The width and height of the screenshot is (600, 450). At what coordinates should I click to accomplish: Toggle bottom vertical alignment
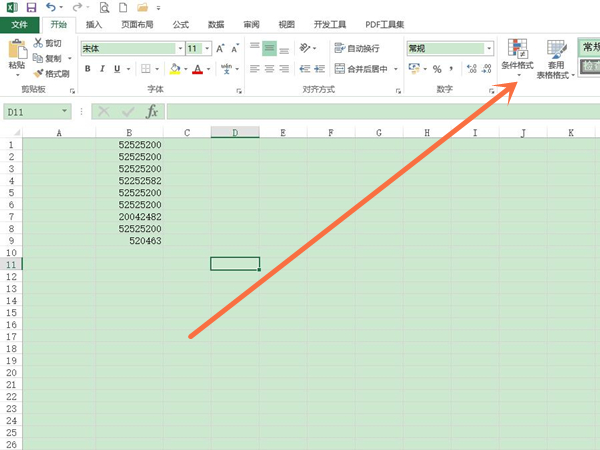[284, 49]
